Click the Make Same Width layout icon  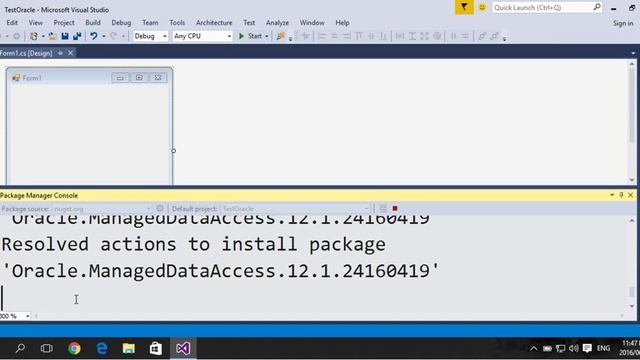click(400, 36)
